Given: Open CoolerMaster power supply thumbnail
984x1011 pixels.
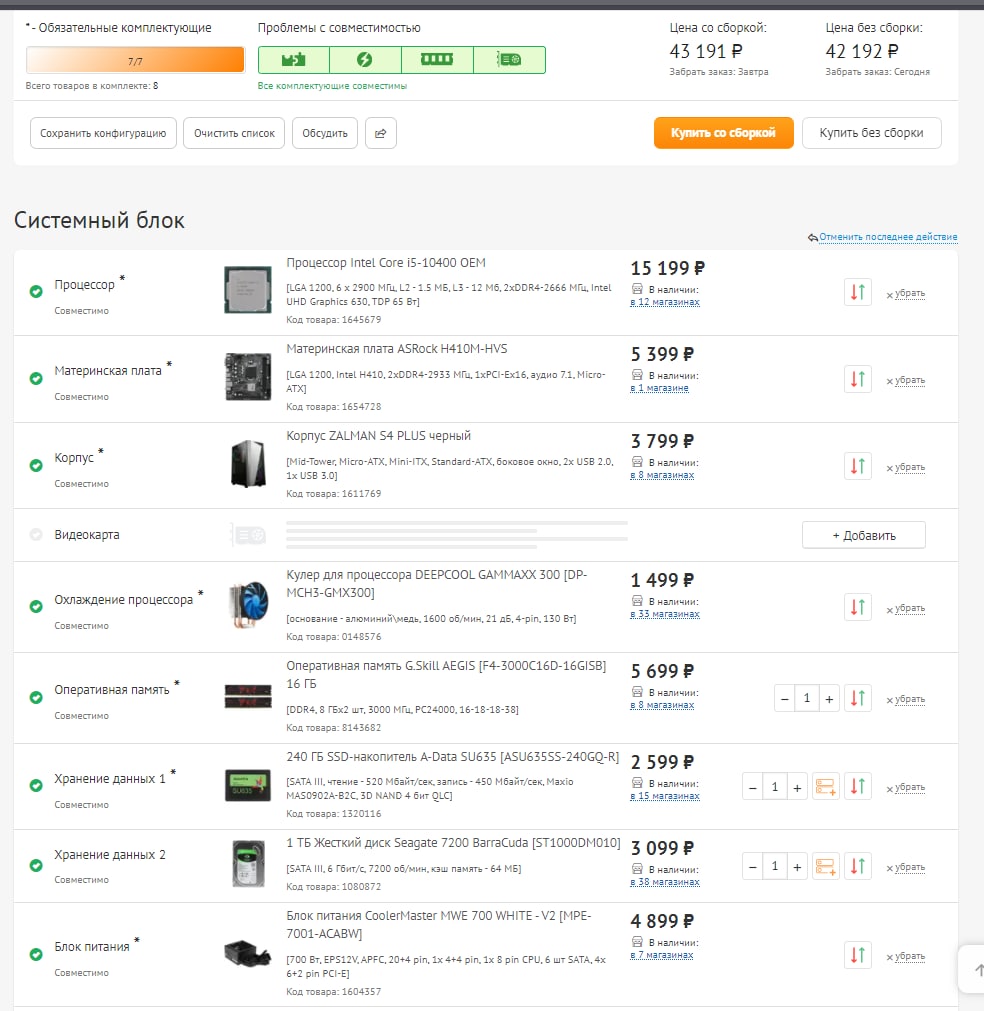Looking at the screenshot, I should pos(248,952).
